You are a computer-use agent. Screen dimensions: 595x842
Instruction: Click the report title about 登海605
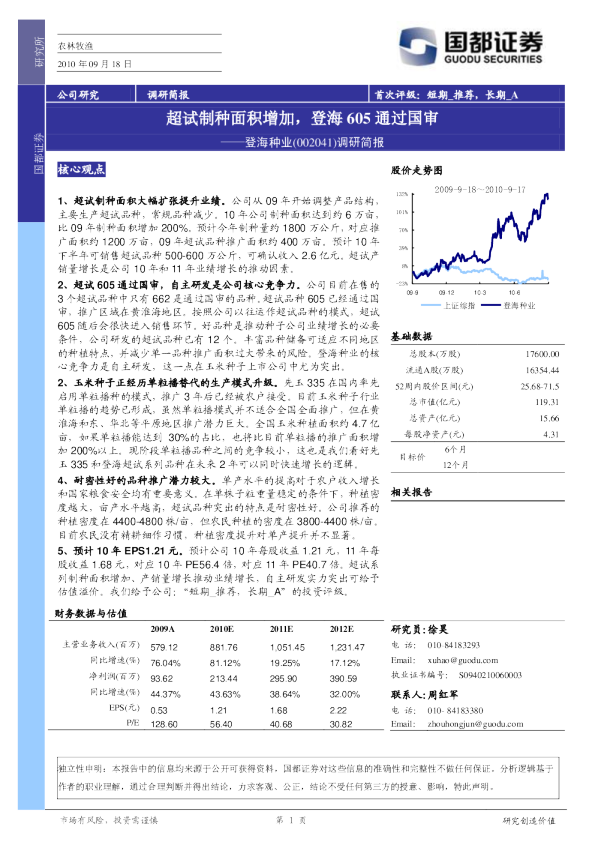tap(302, 118)
